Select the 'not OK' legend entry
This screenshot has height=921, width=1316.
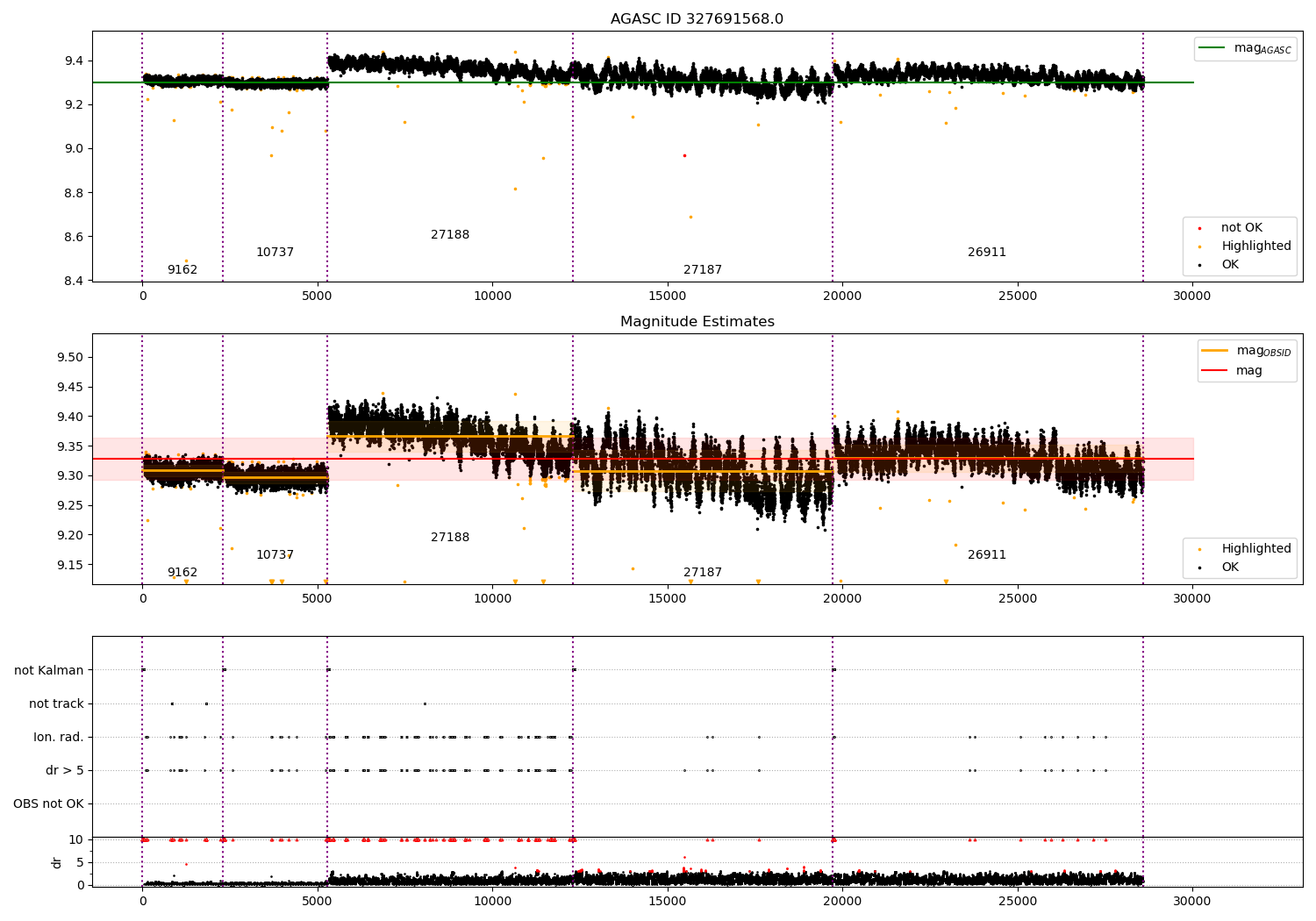point(1241,228)
